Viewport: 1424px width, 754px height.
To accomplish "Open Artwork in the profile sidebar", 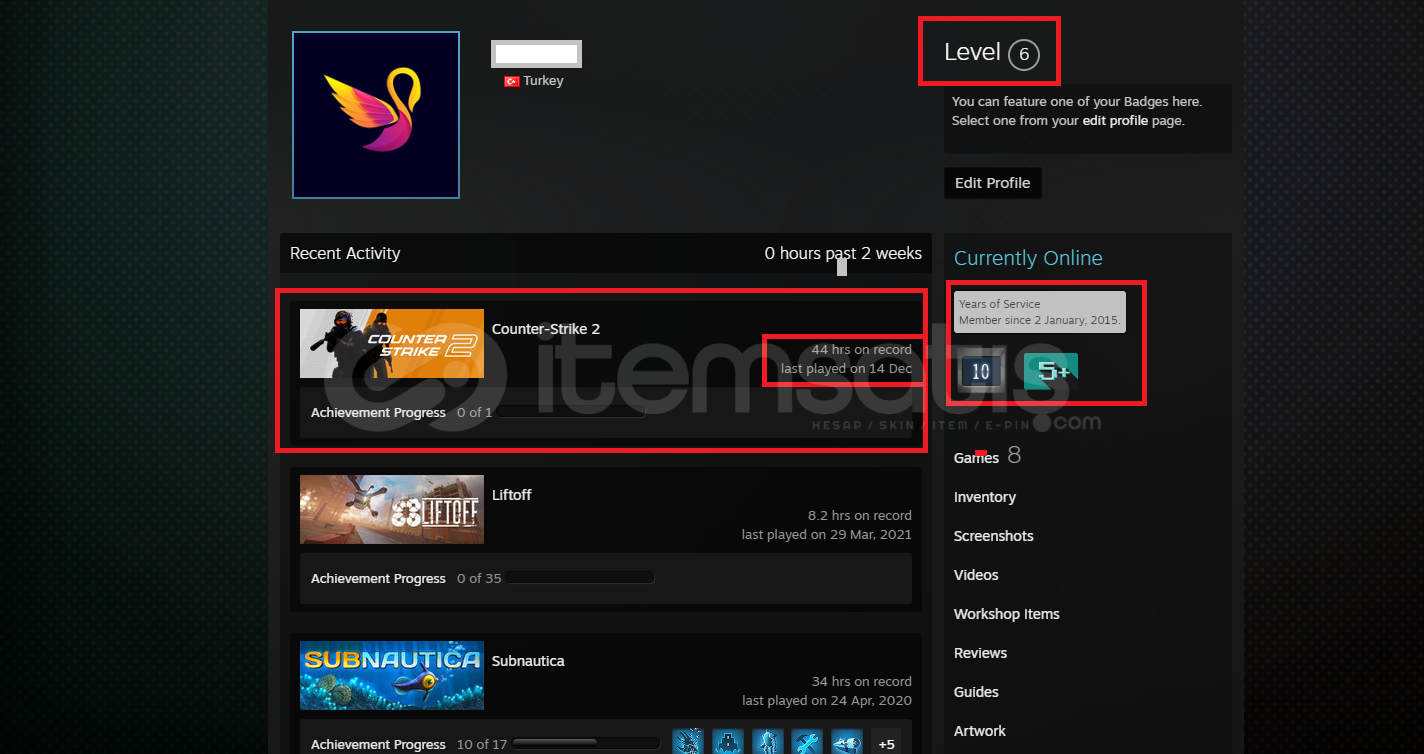I will coord(980,731).
